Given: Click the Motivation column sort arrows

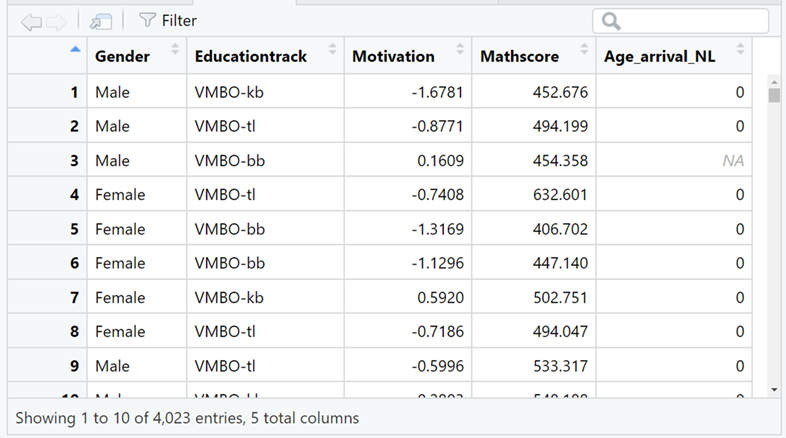Looking at the screenshot, I should [x=460, y=49].
